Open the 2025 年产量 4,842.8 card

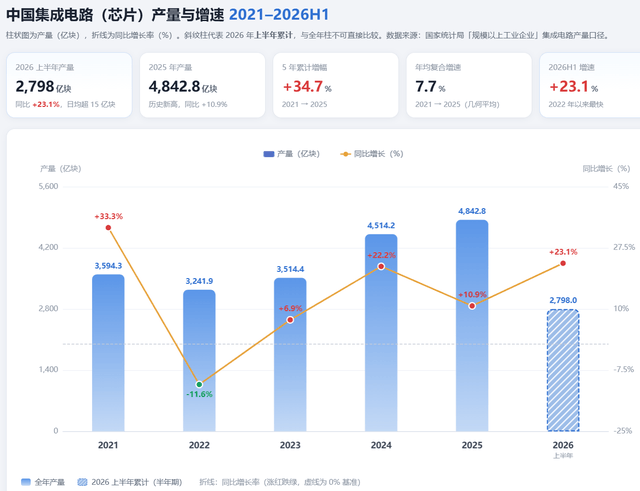click(x=202, y=85)
